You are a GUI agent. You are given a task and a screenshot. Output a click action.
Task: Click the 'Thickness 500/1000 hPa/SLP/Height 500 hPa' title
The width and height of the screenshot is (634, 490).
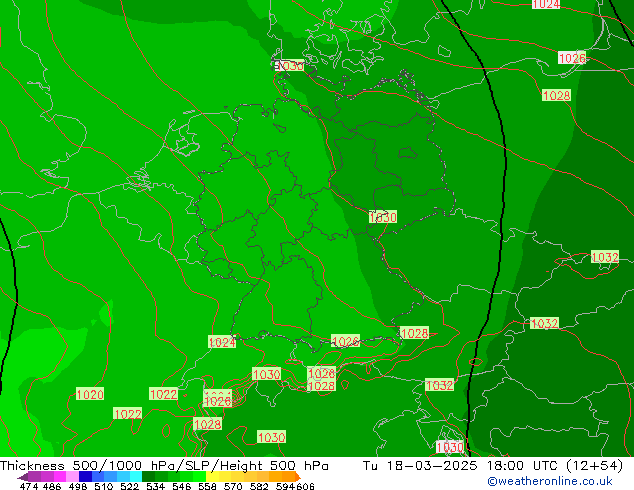pos(164,465)
